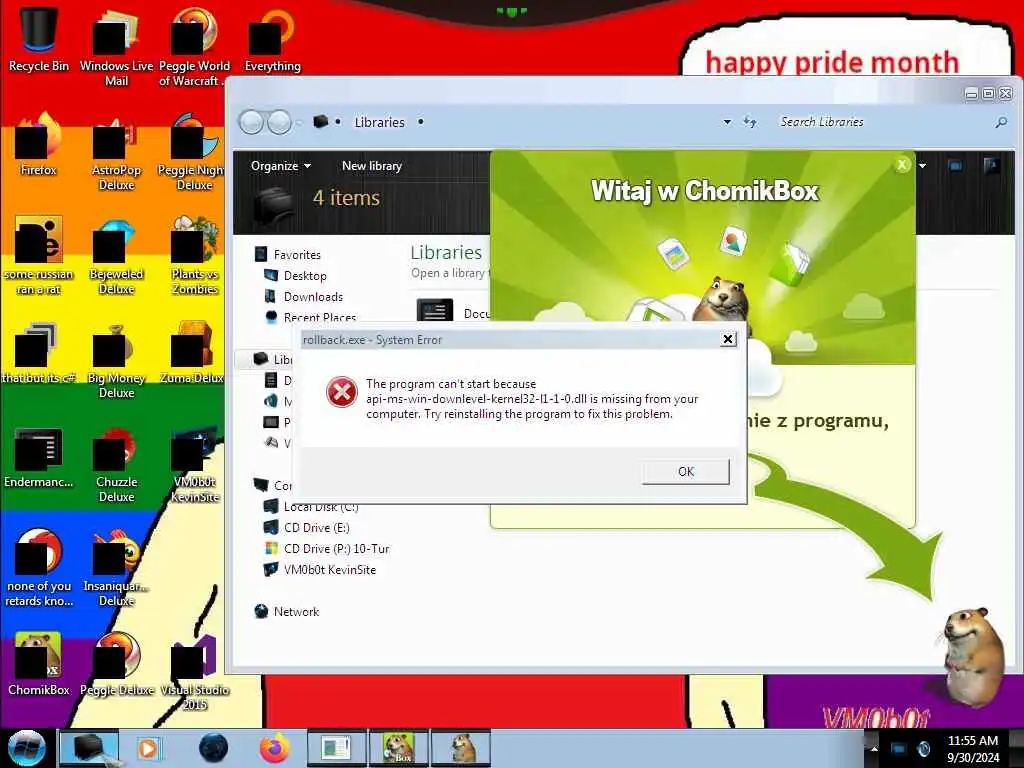Click the hamster mascot desktop widget
This screenshot has height=768, width=1024.
tap(973, 658)
